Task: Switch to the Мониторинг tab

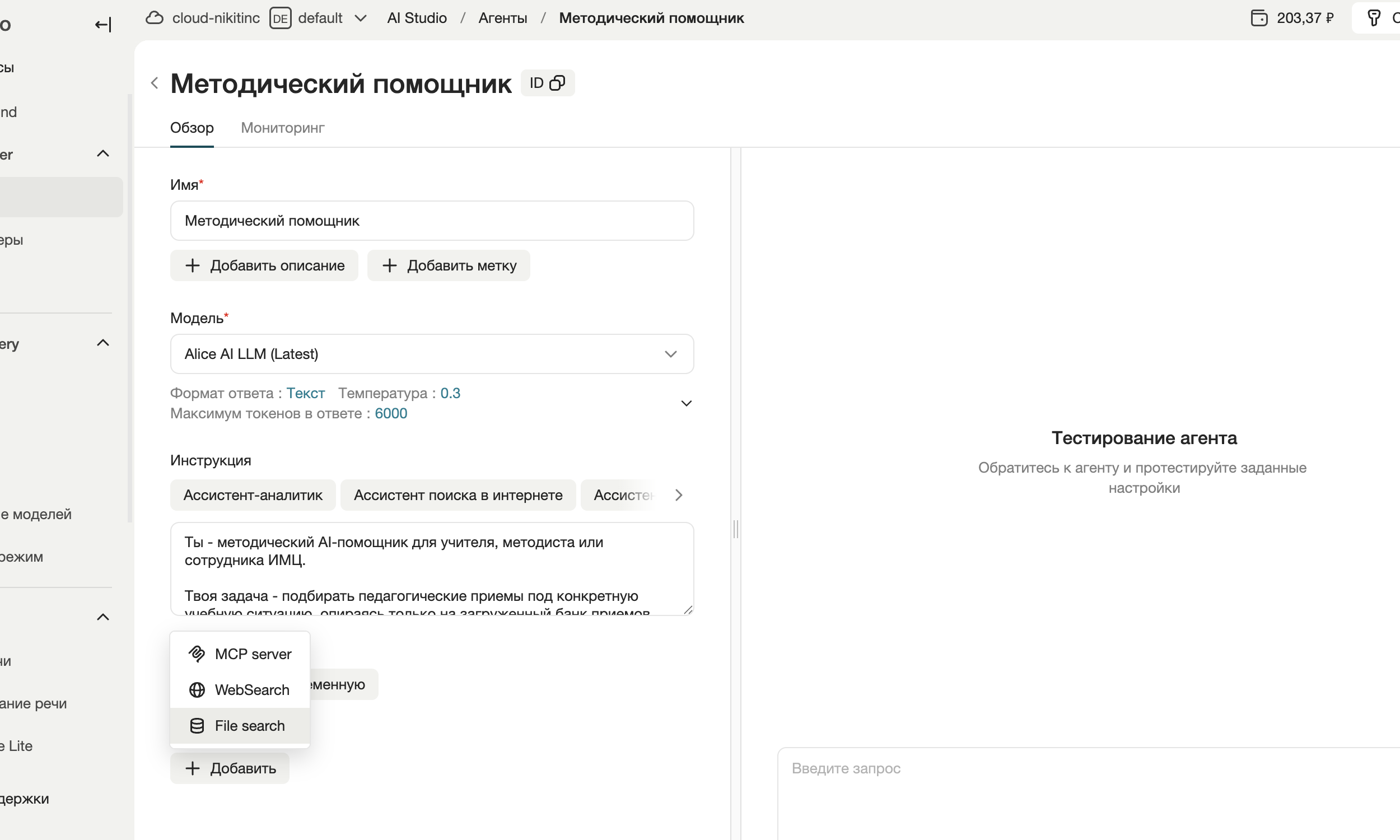Action: coord(282,128)
